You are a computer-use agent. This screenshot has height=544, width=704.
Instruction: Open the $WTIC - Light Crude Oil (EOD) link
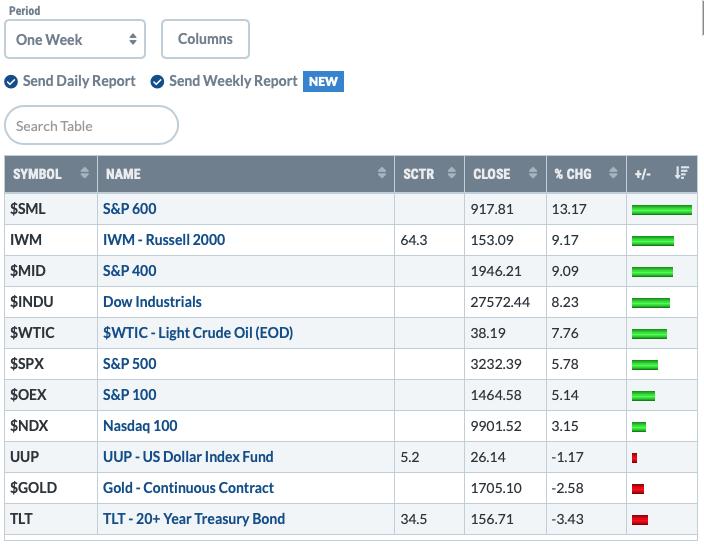(x=198, y=333)
